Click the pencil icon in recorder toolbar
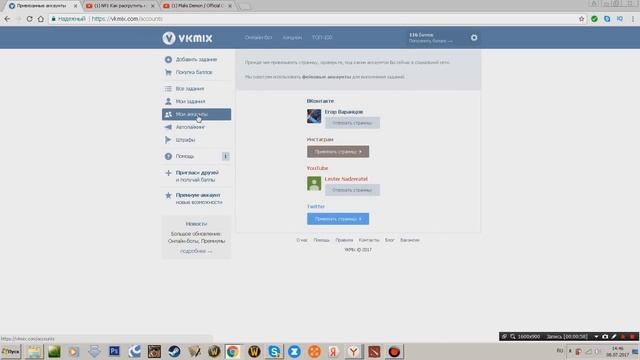 tap(614, 337)
